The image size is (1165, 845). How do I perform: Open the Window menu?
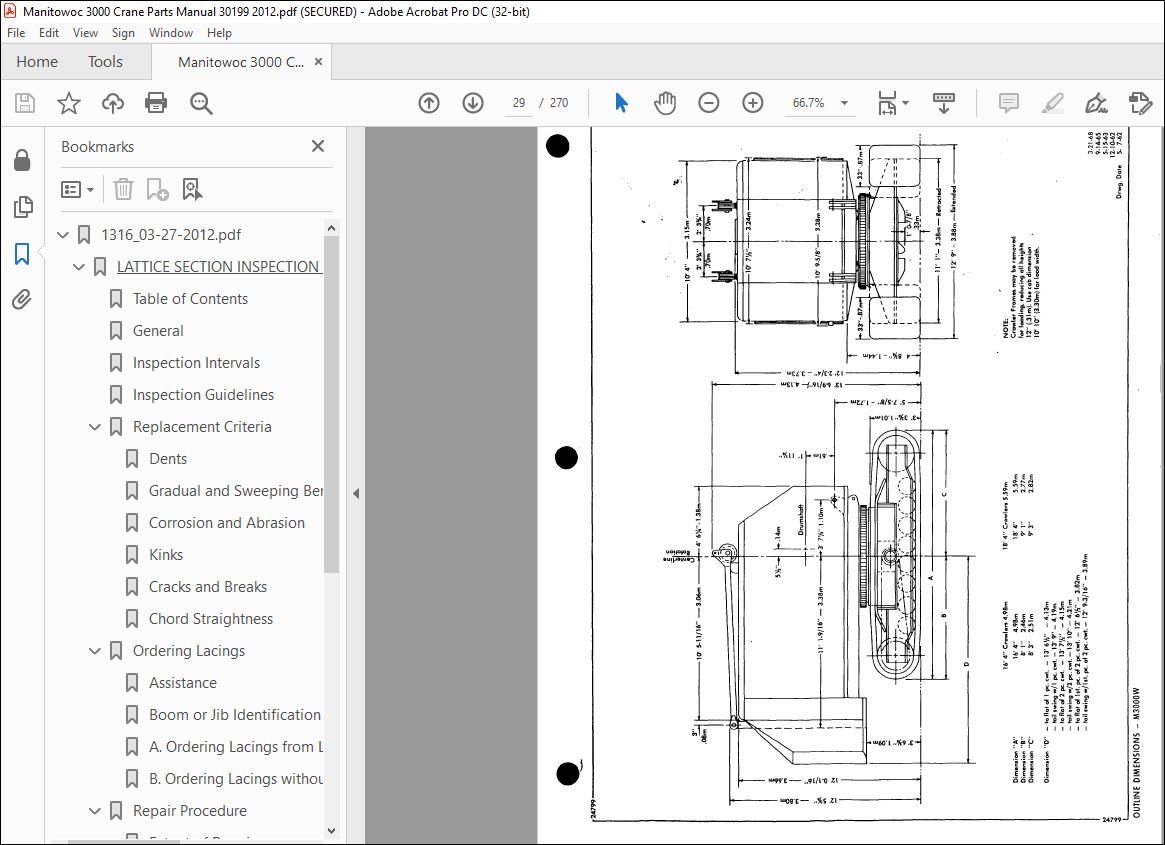tap(171, 33)
